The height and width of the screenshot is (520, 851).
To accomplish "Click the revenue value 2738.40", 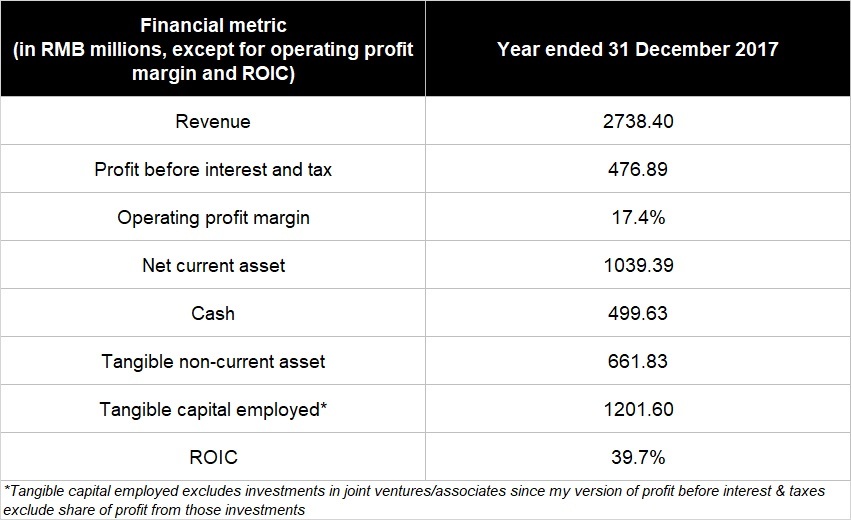I will click(x=637, y=122).
